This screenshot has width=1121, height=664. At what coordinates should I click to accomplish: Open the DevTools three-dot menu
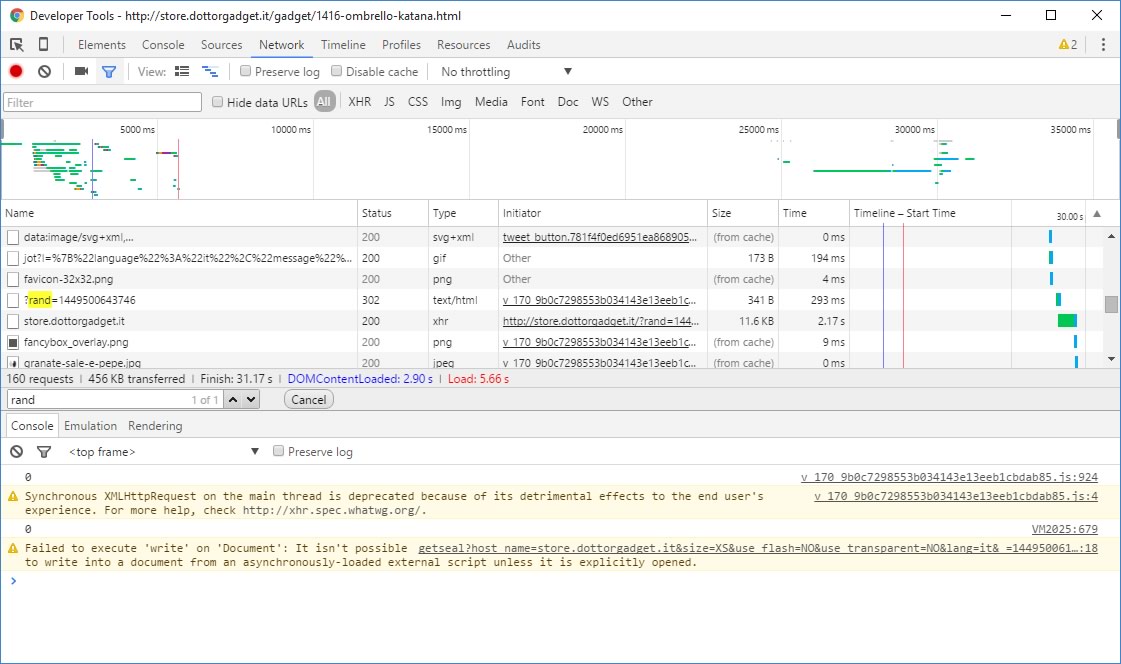(x=1103, y=44)
